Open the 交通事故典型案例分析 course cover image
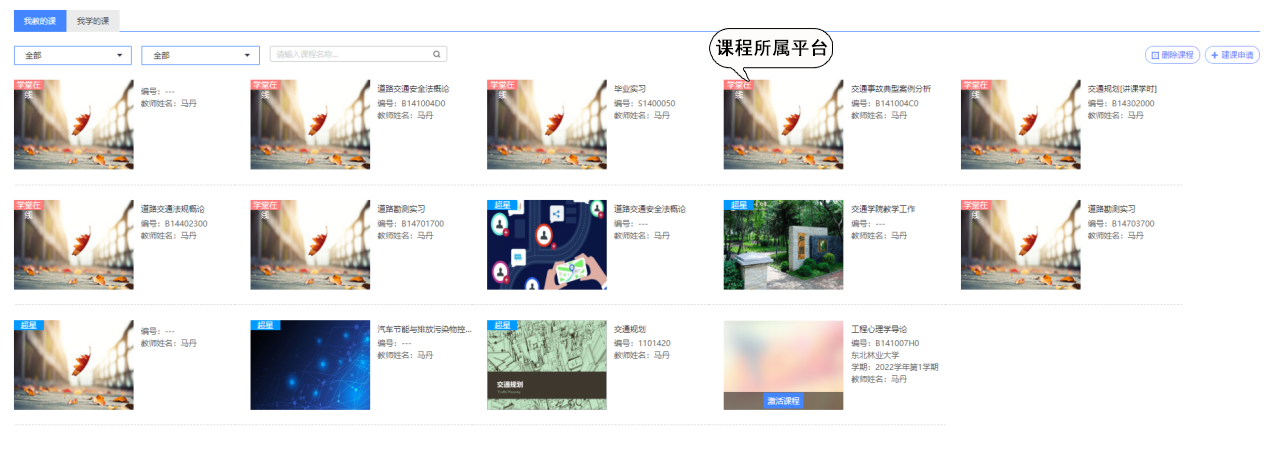1266x465 pixels. coord(783,125)
